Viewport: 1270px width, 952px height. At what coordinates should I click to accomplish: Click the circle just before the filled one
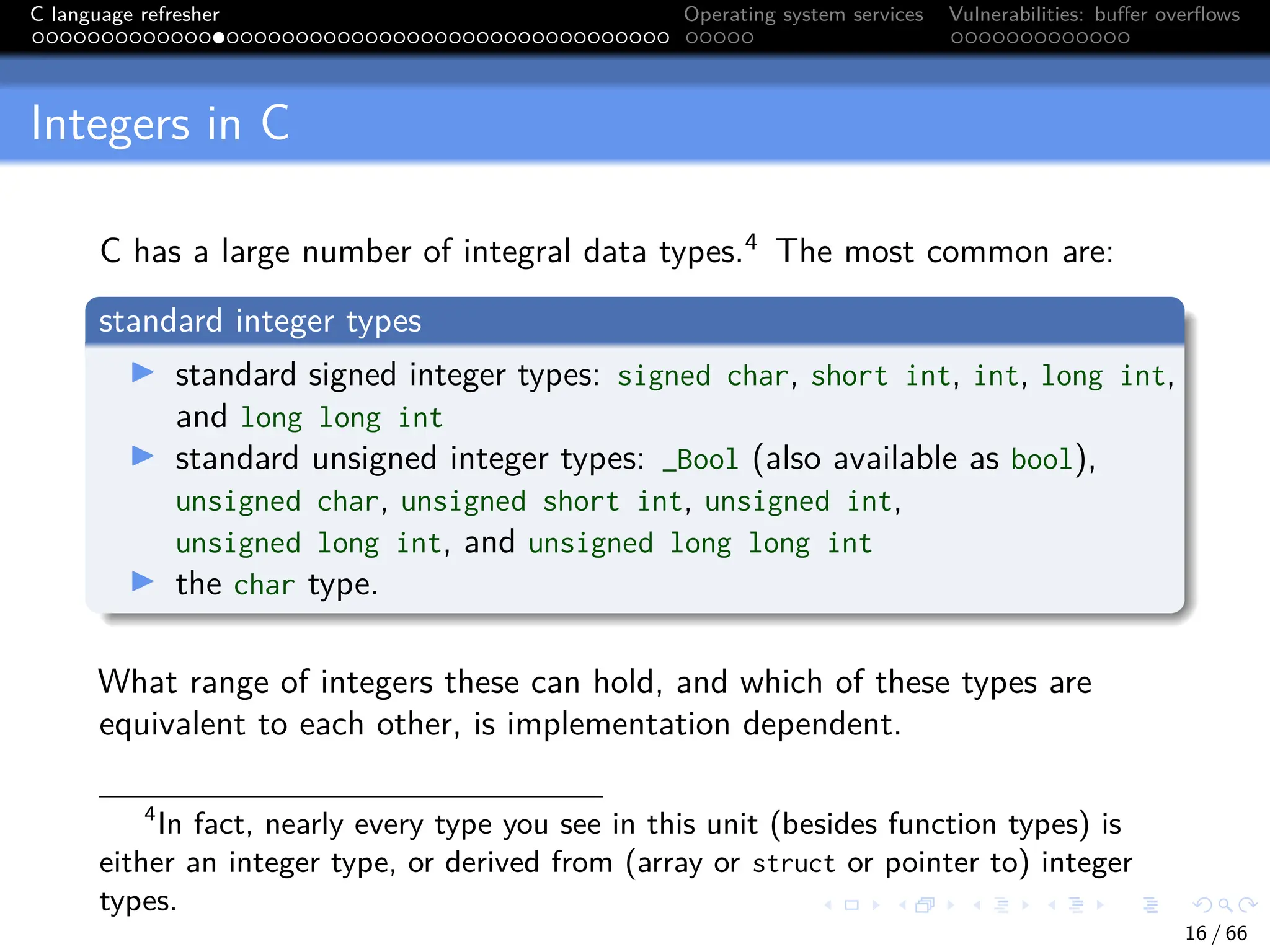coord(205,38)
